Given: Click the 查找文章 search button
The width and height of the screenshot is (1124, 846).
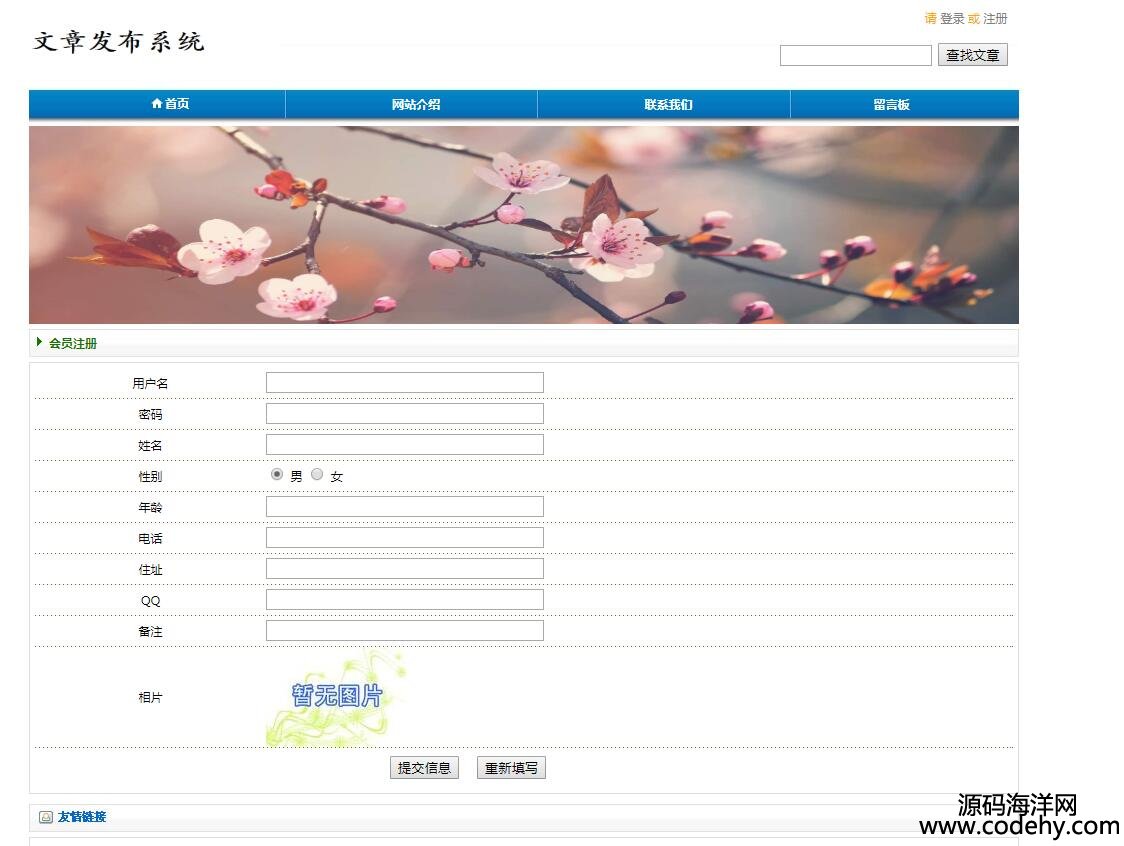Looking at the screenshot, I should (x=973, y=55).
